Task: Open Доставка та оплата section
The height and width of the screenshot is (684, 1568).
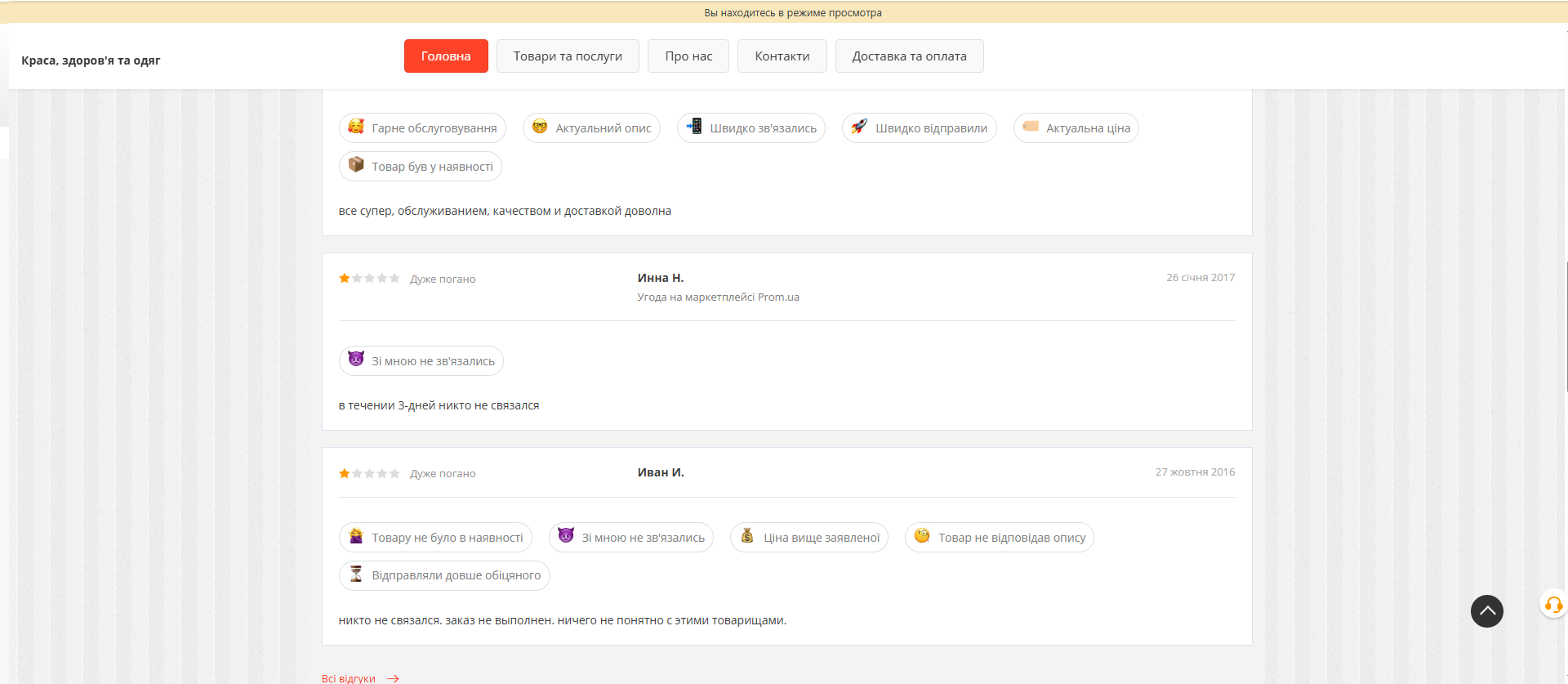Action: (x=909, y=56)
